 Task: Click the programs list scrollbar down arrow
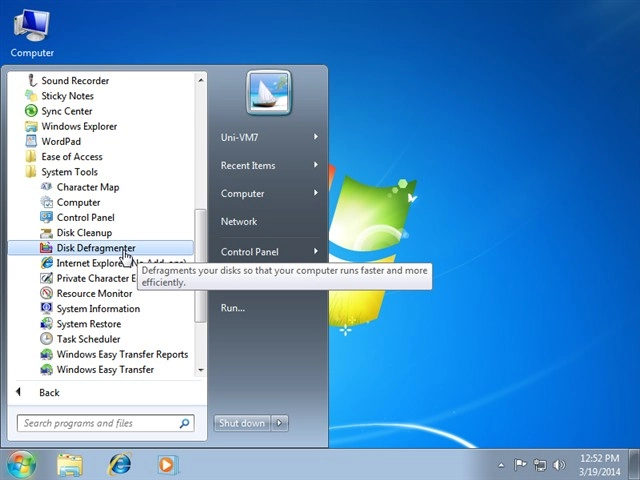pyautogui.click(x=201, y=370)
